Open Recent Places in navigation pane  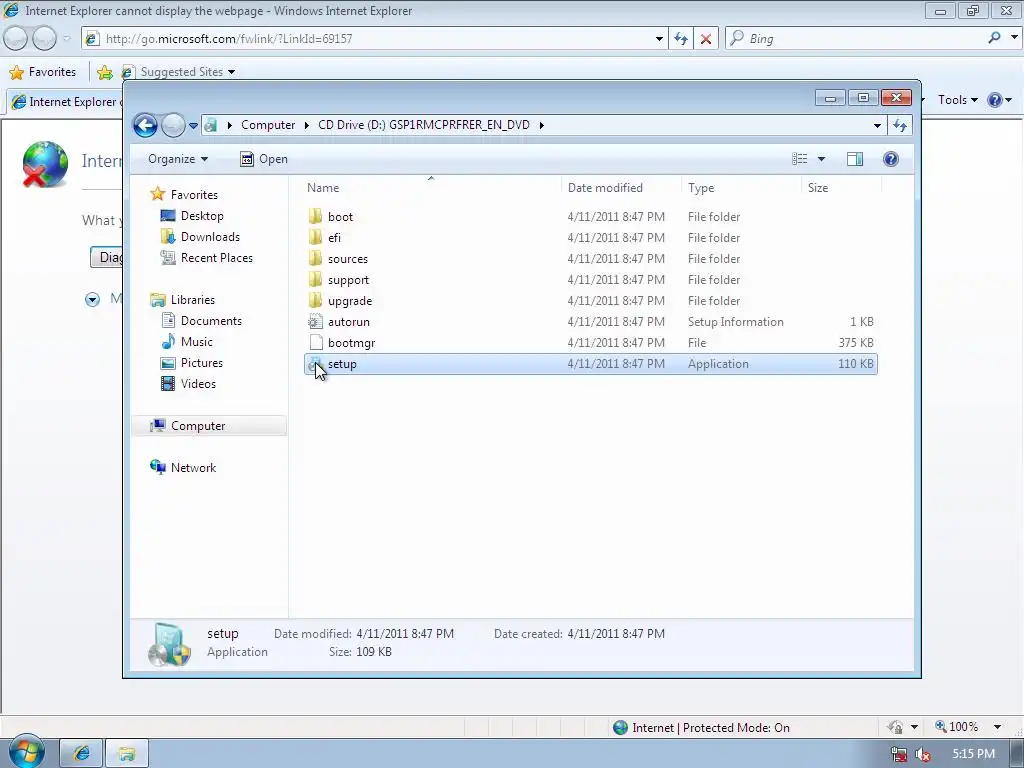pos(206,257)
